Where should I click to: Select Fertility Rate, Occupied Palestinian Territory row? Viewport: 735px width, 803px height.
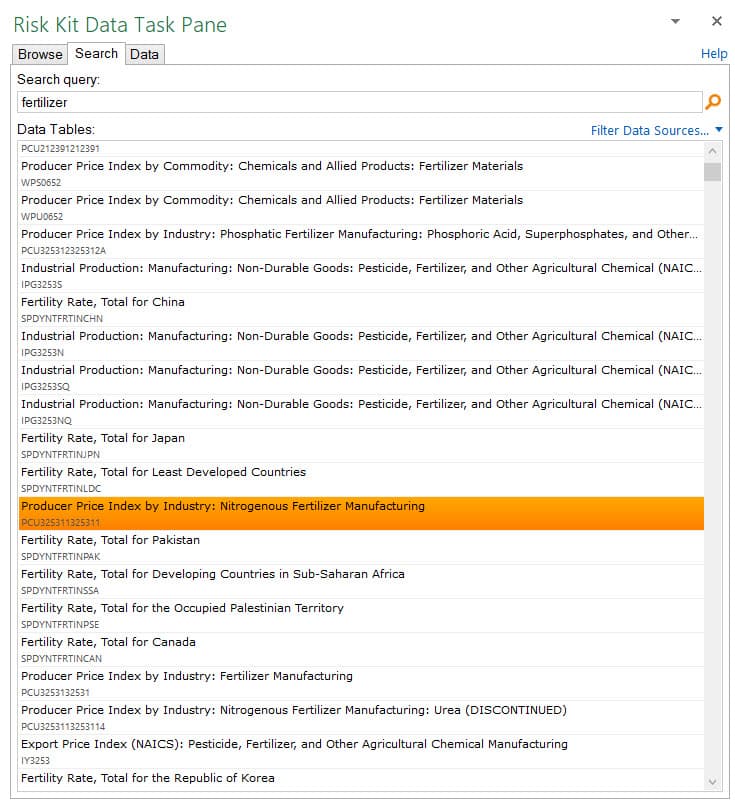point(361,615)
